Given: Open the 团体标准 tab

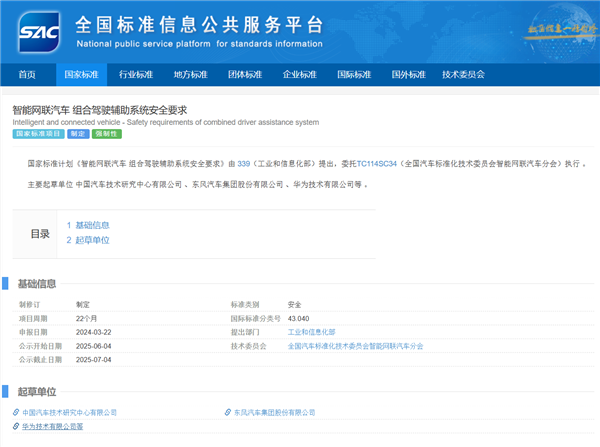Looking at the screenshot, I should (x=245, y=74).
